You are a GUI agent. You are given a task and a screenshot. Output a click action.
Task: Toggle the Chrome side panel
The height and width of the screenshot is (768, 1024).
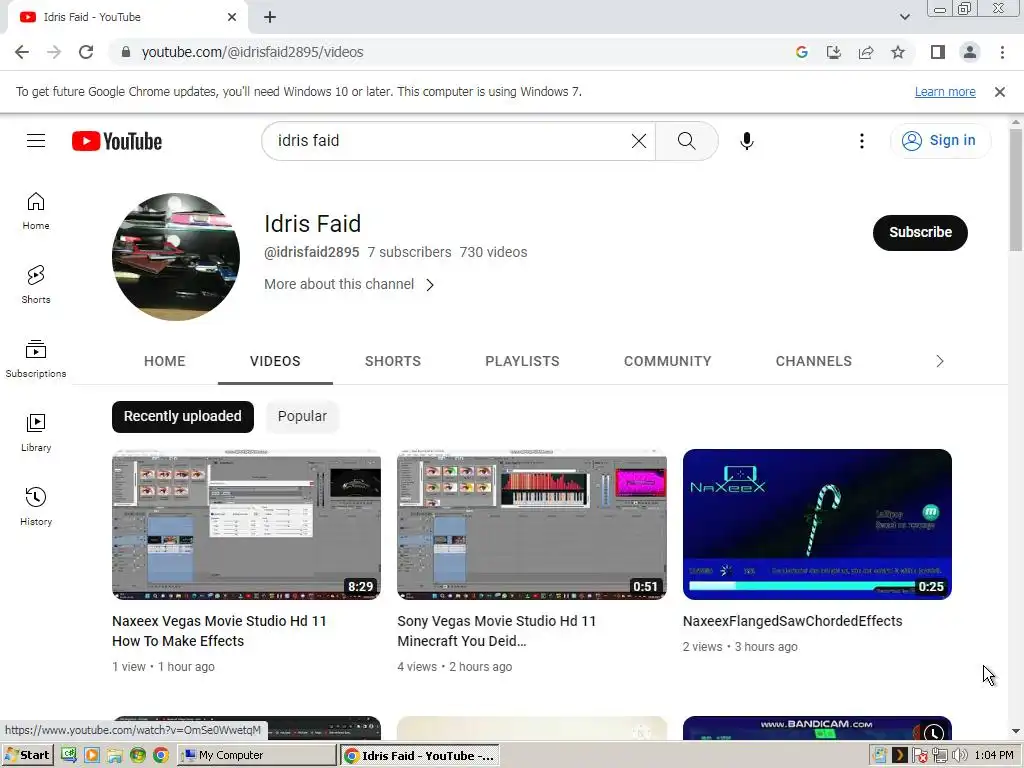938,52
